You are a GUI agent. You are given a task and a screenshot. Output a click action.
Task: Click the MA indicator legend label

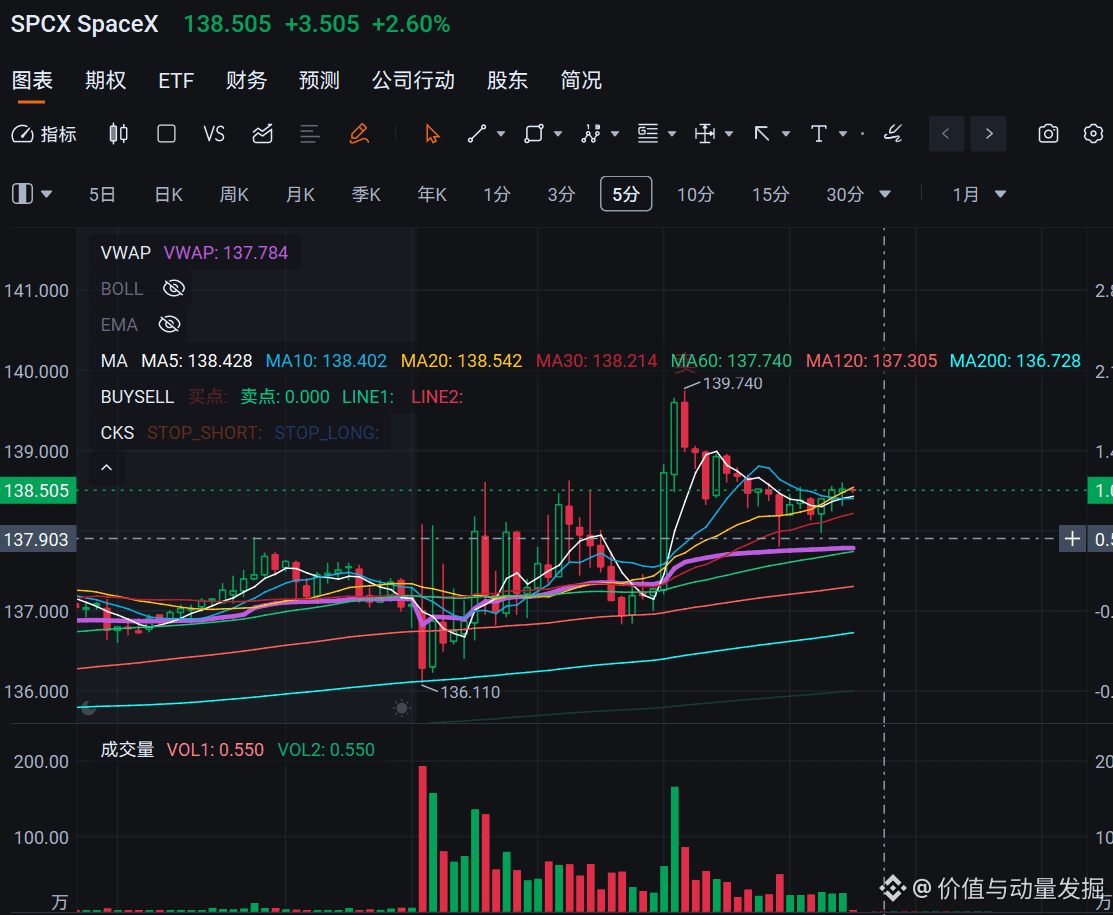(x=114, y=361)
